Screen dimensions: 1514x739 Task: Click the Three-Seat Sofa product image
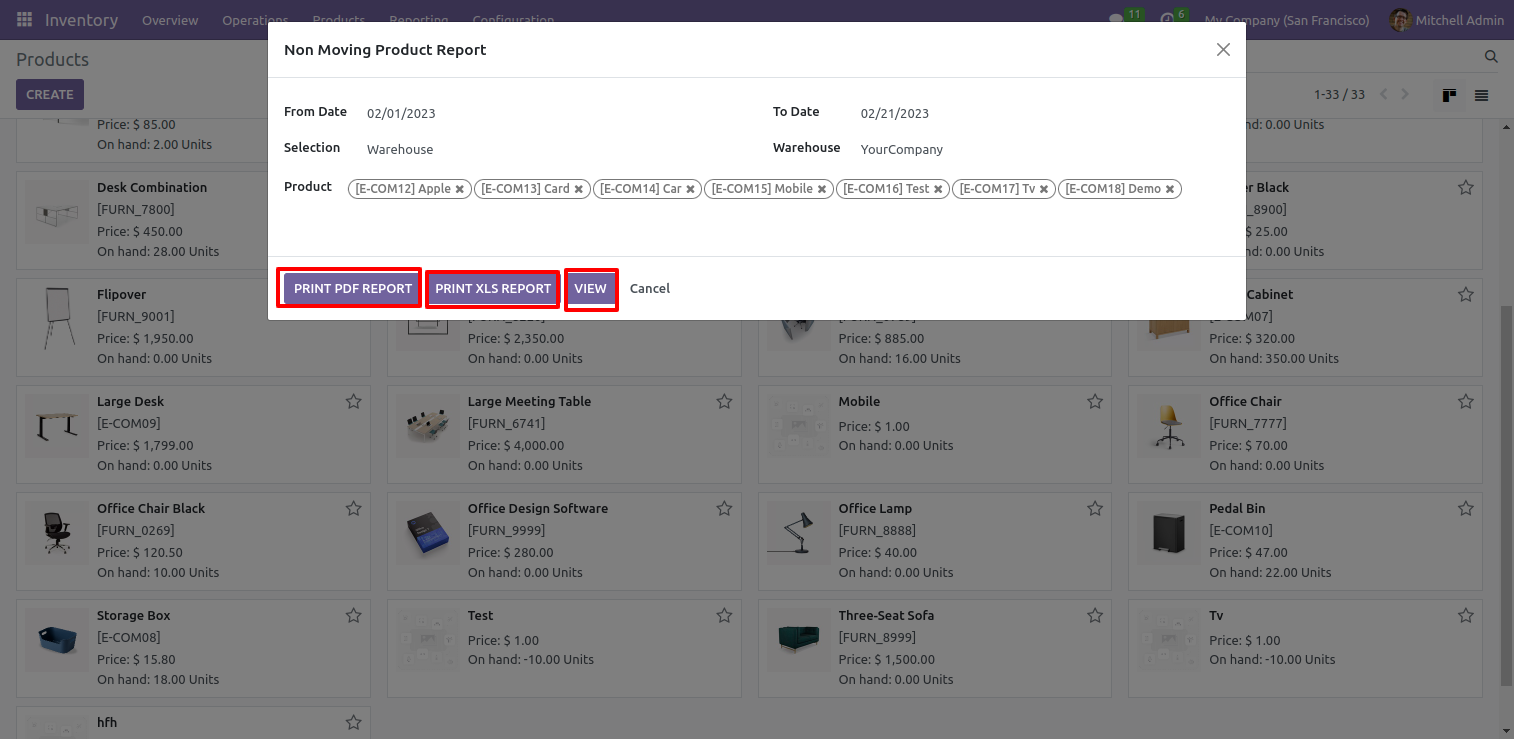(x=799, y=640)
